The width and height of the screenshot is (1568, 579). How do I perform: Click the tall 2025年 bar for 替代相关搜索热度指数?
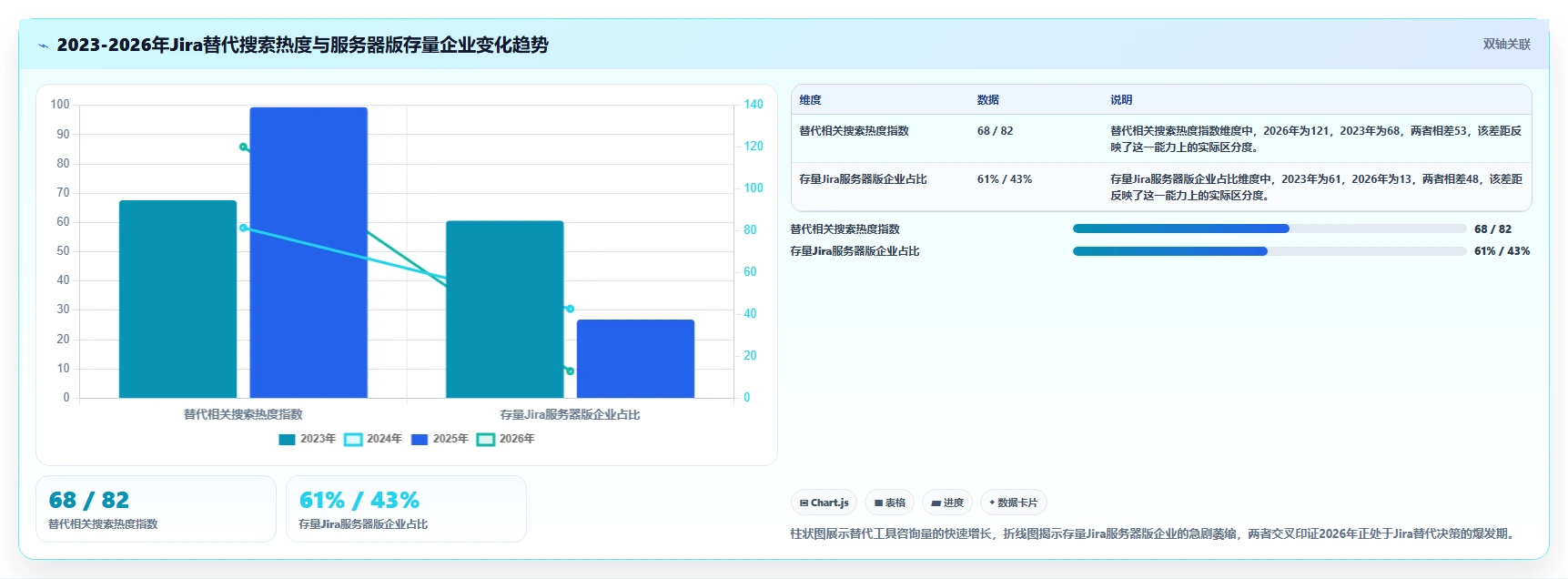point(309,253)
